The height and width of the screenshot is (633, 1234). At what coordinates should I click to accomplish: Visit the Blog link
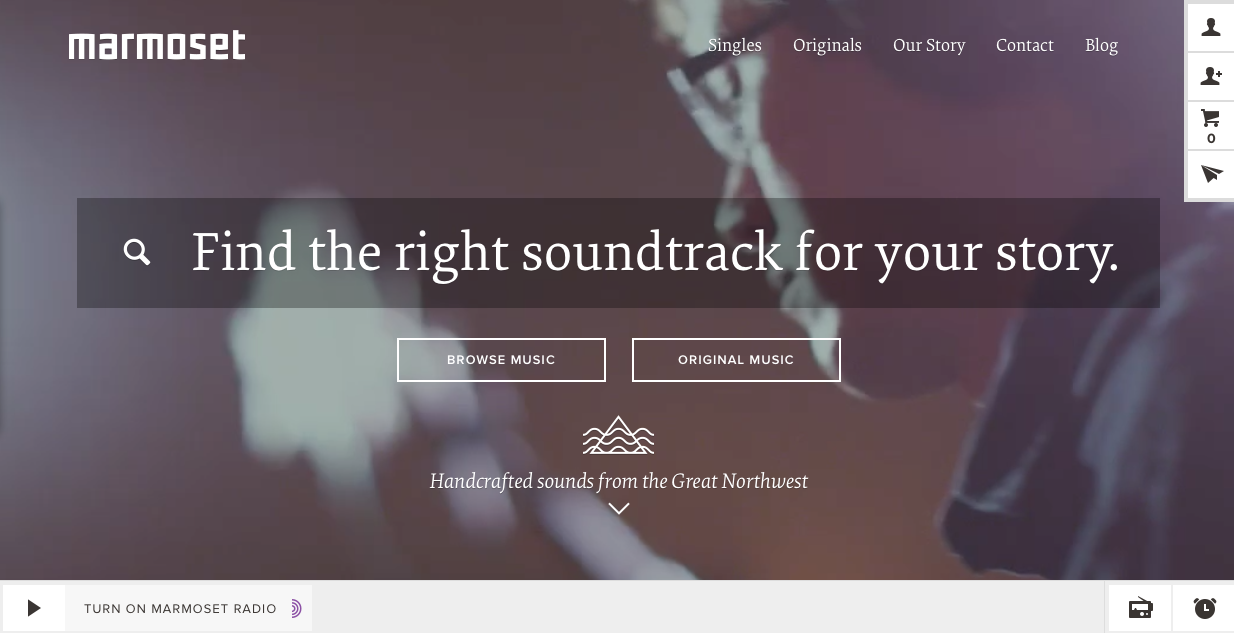click(x=1101, y=45)
